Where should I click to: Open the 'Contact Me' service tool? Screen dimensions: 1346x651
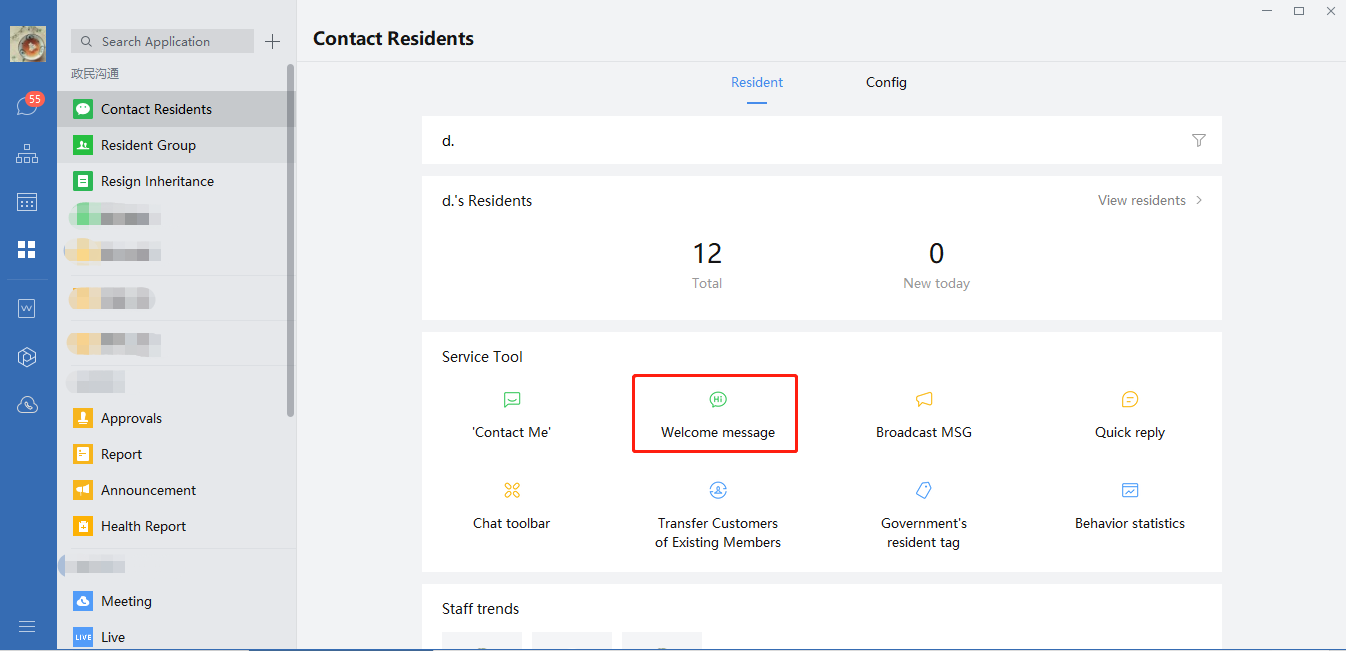(x=511, y=415)
